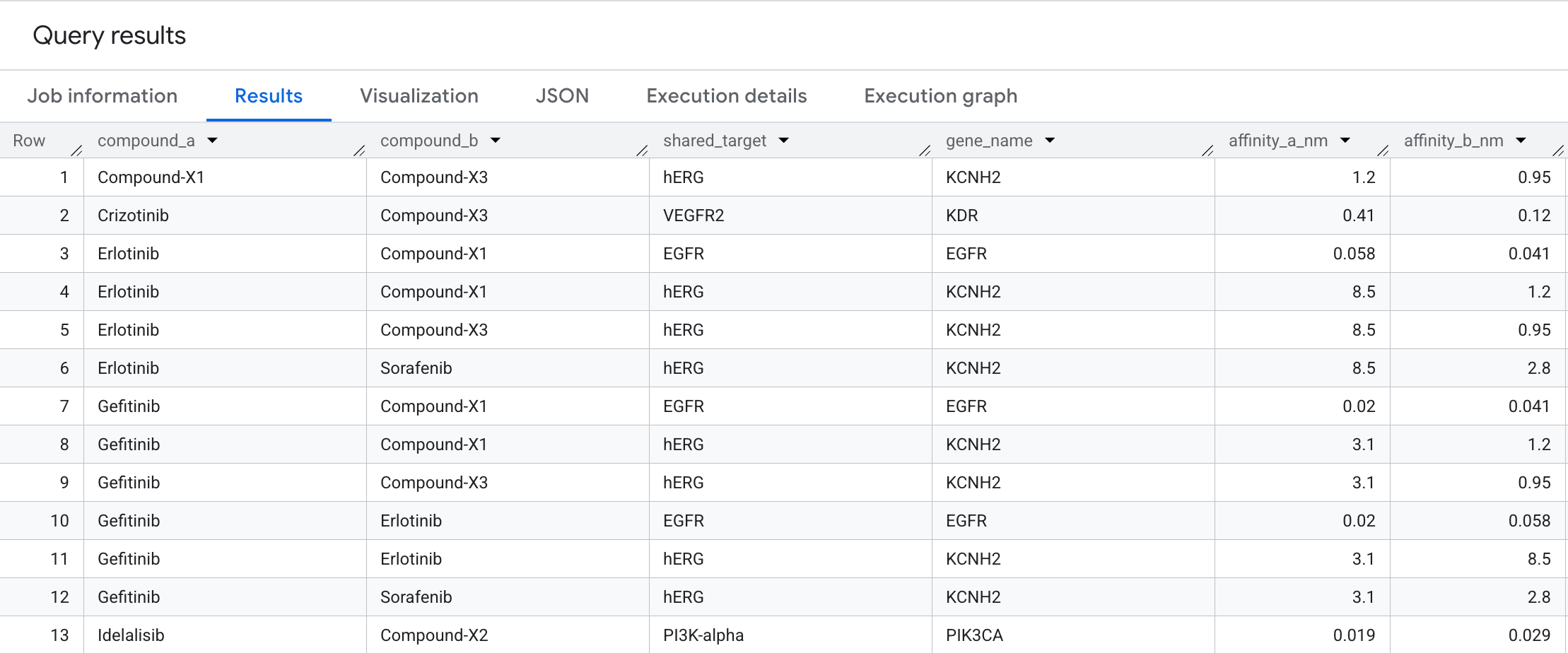Click the 0.95 affinity value in row 1
The height and width of the screenshot is (653, 1568).
(1534, 177)
